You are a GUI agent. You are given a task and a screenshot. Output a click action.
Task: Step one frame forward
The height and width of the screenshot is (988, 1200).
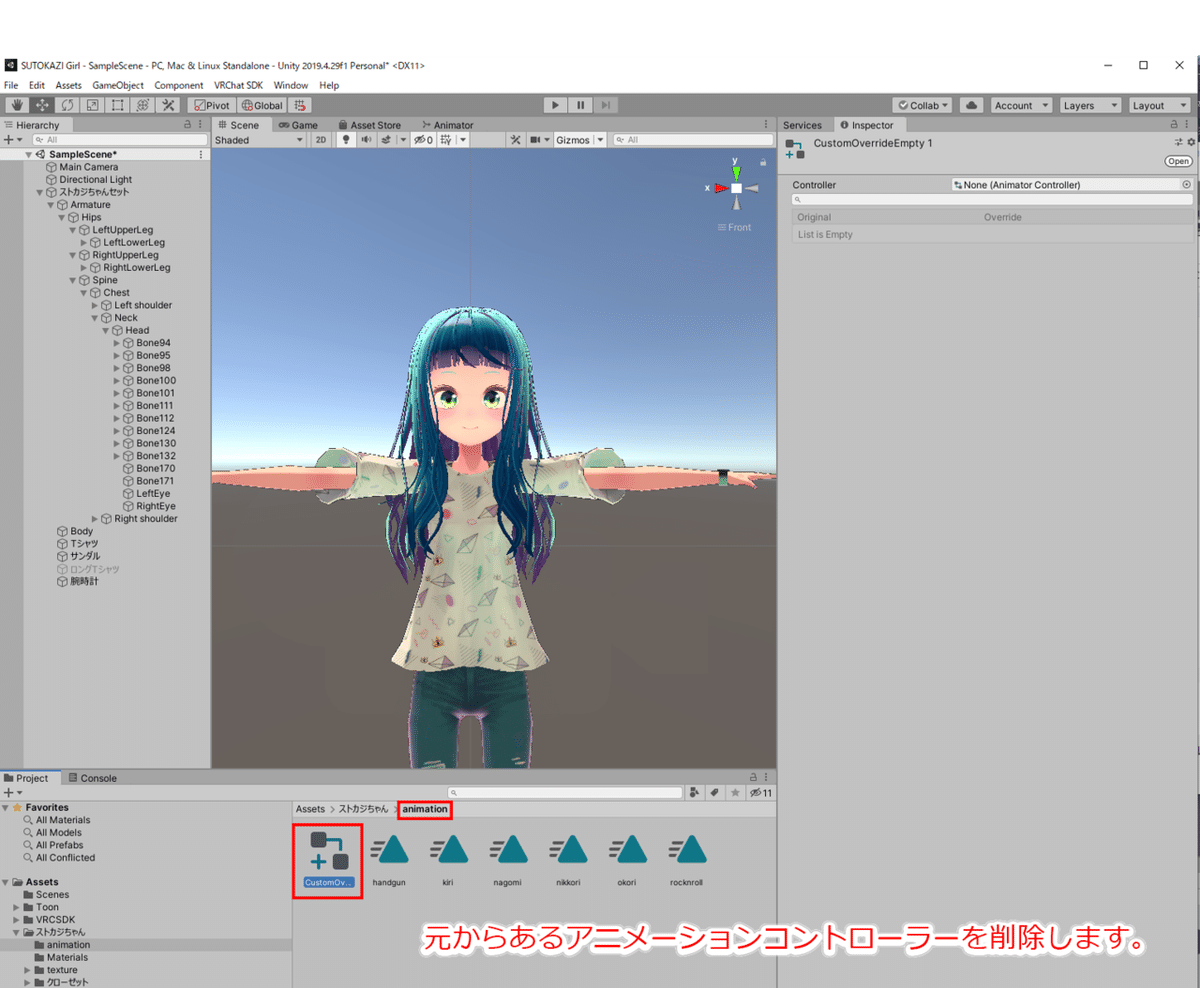605,105
